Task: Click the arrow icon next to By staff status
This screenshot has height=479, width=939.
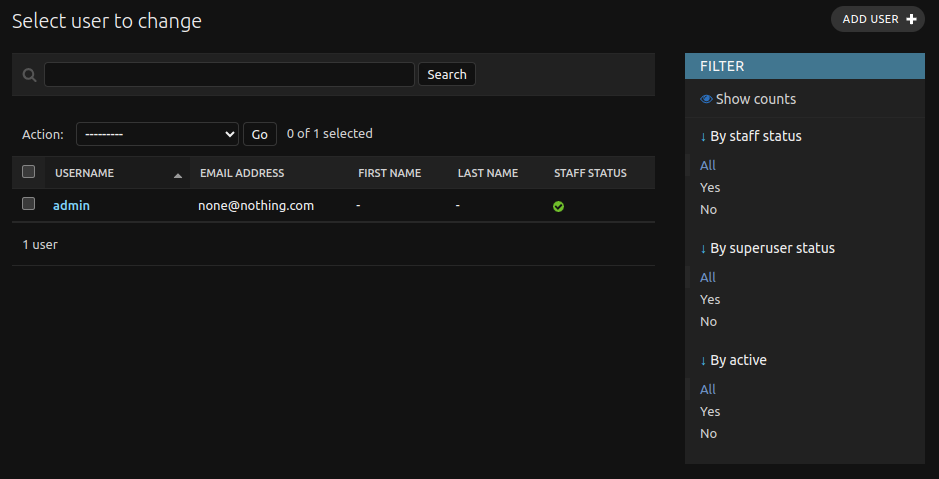Action: coord(703,137)
